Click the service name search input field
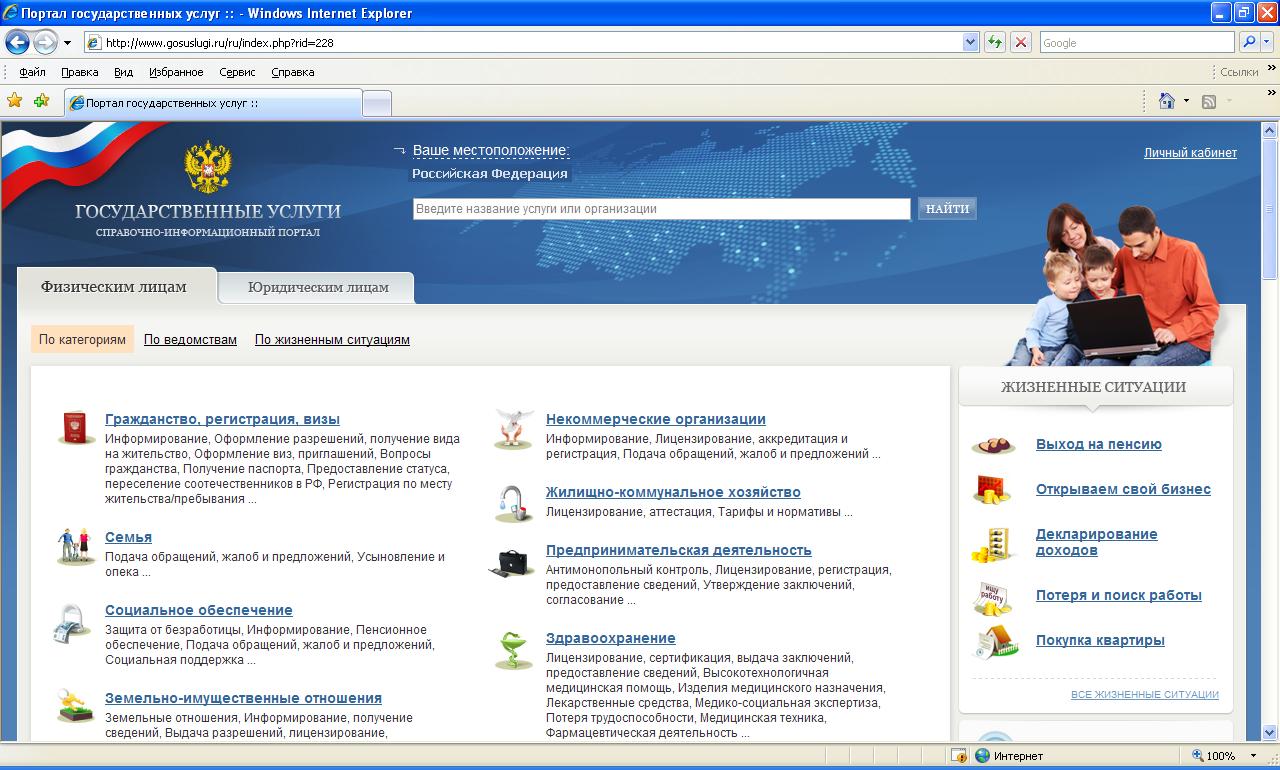The height and width of the screenshot is (770, 1280). (661, 209)
